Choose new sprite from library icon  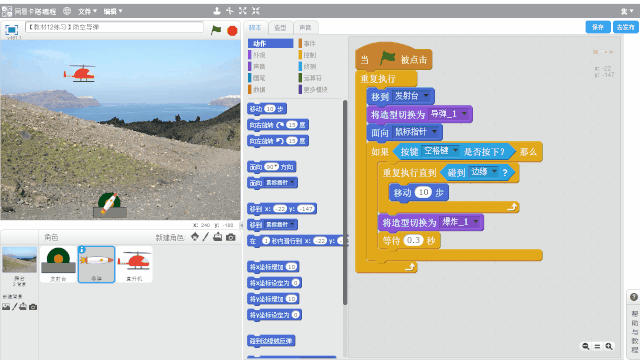click(195, 237)
